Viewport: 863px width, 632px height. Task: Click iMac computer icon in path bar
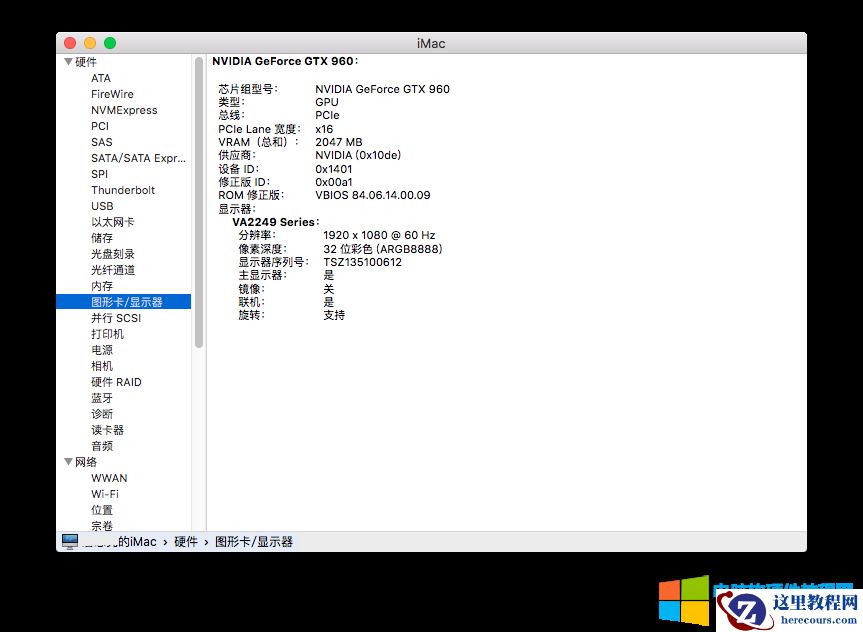(x=70, y=542)
